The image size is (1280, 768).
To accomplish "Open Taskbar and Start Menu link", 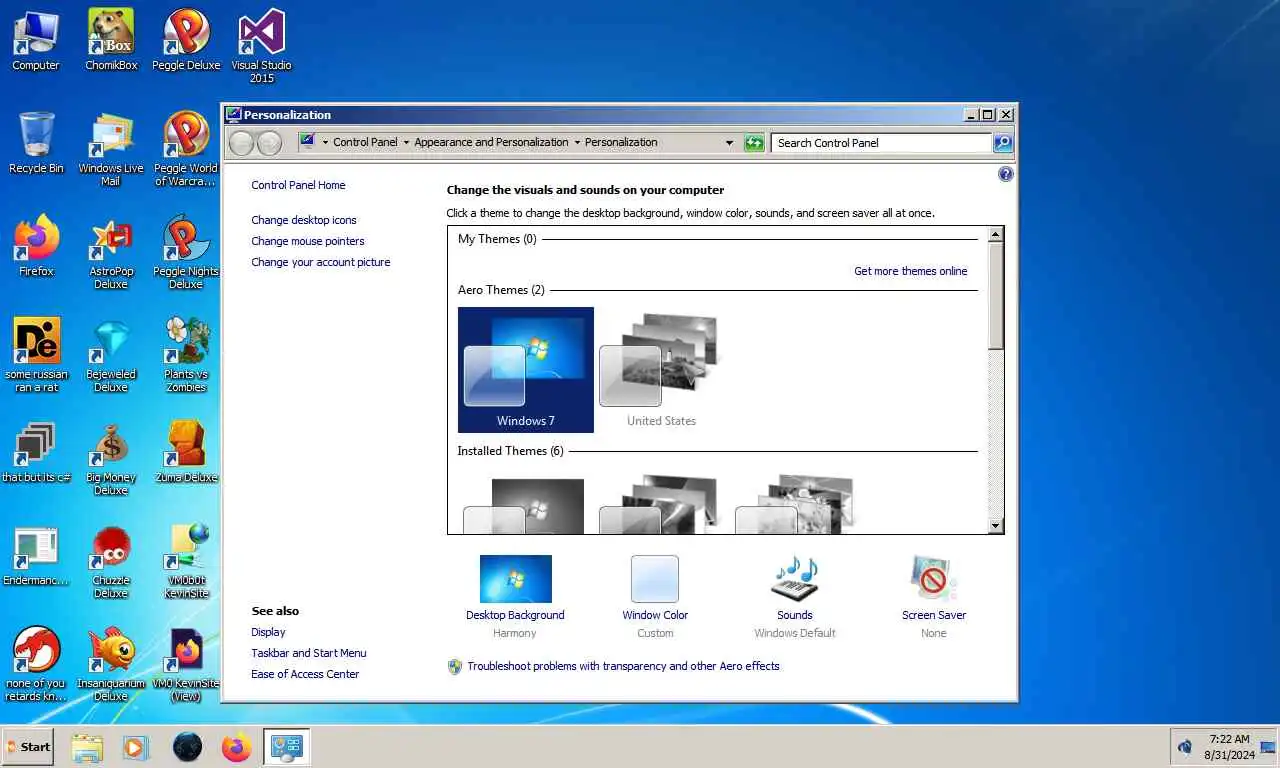I will (x=309, y=653).
